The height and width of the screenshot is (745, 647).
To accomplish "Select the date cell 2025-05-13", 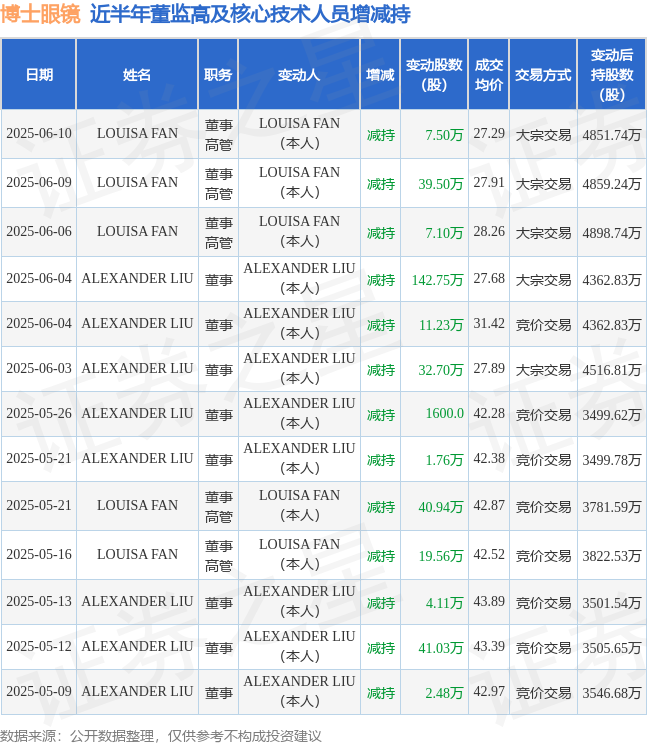I will pyautogui.click(x=39, y=602).
